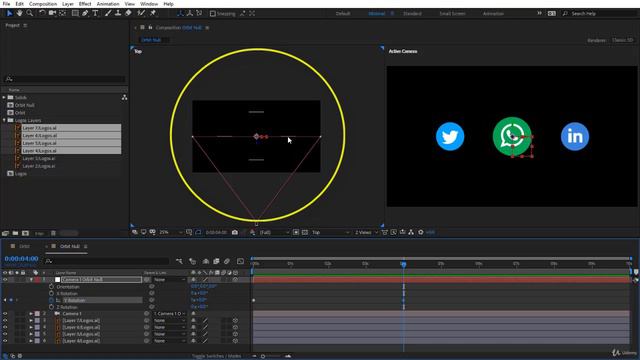
Task: Open the Graph Editor in timeline
Action: click(x=240, y=261)
